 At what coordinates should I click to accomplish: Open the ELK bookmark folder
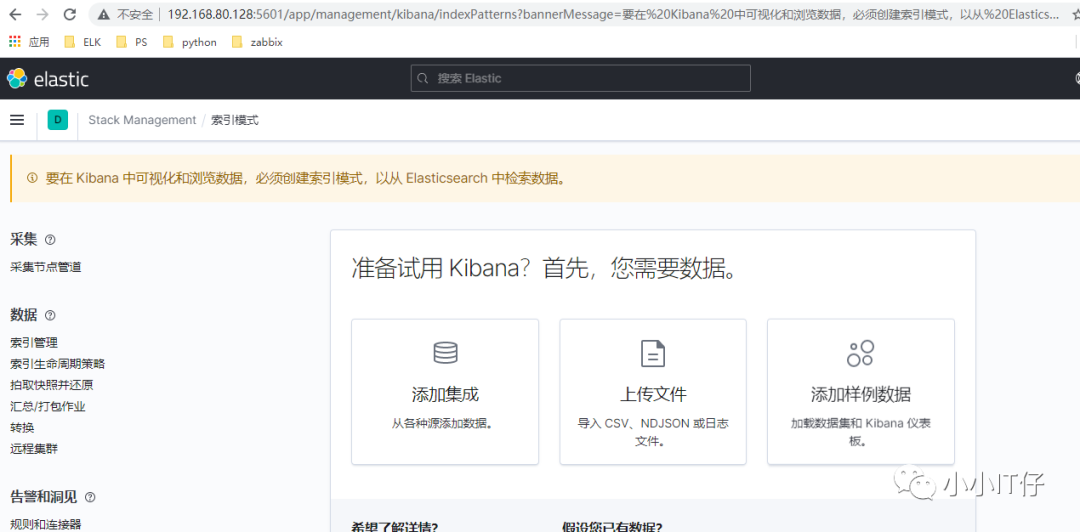(x=83, y=42)
